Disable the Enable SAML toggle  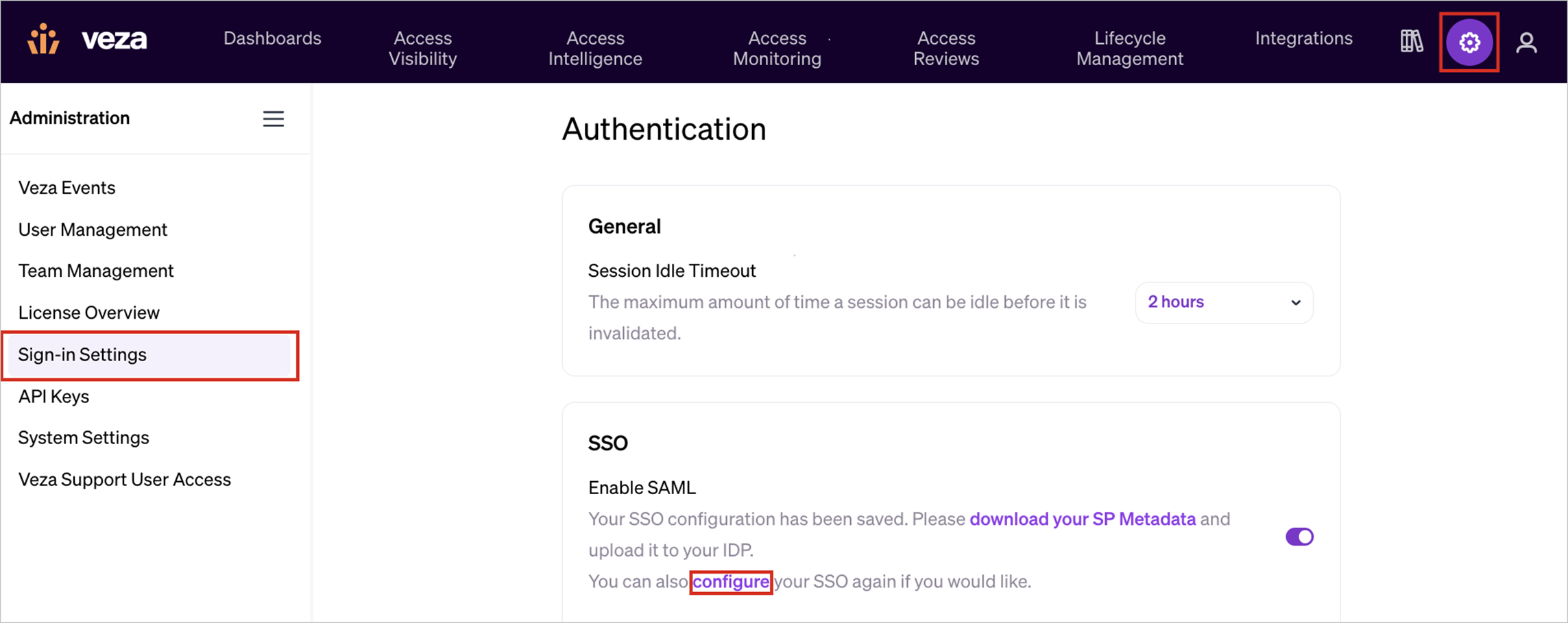tap(1299, 537)
